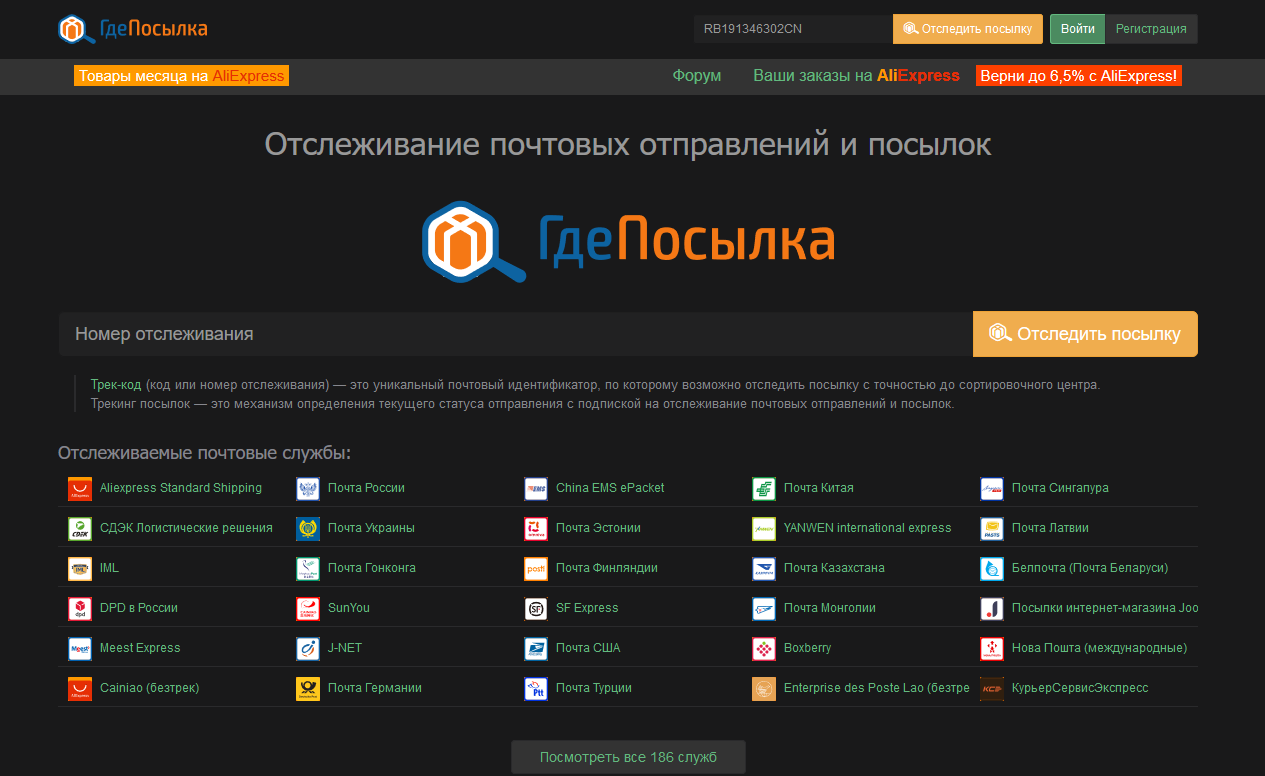Open Aliexpress Standard Shipping link
This screenshot has width=1265, height=776.
point(181,488)
